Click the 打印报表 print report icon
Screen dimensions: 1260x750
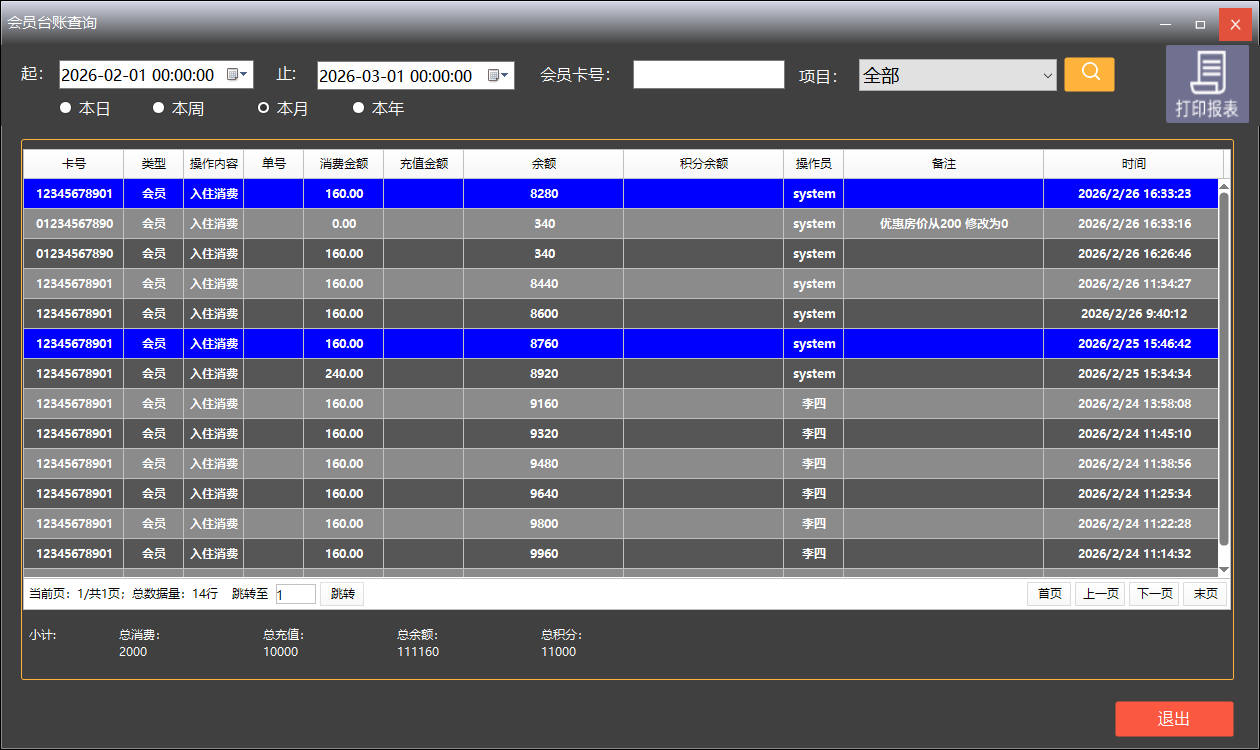[x=1207, y=85]
